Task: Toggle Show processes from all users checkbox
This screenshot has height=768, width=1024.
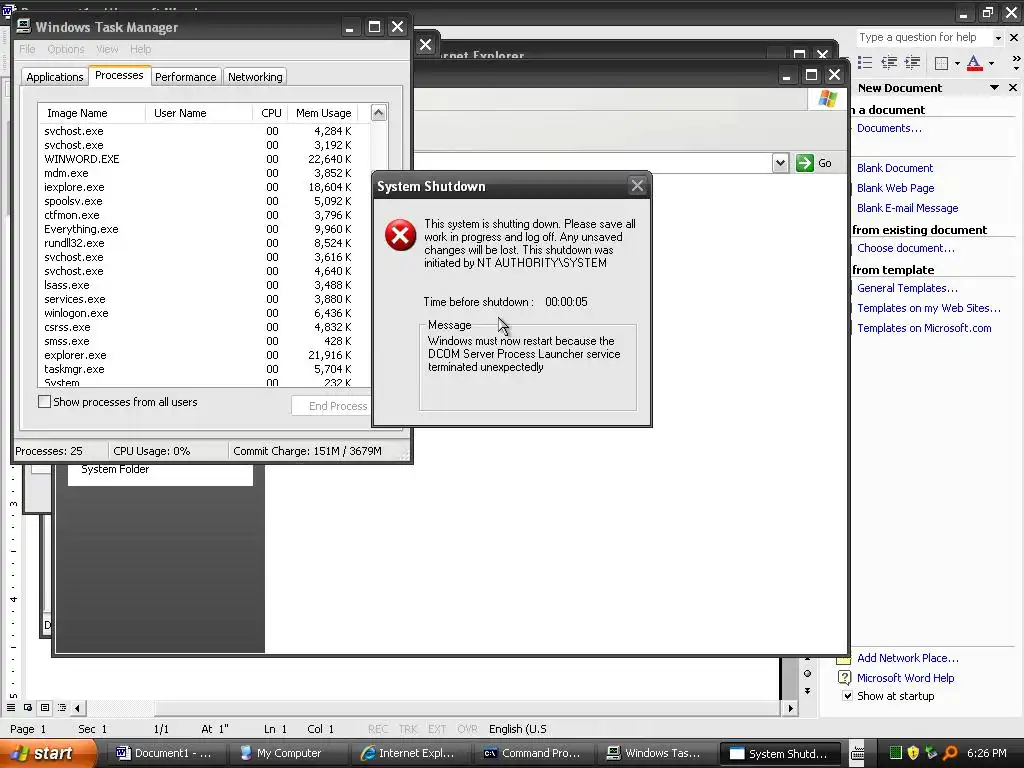Action: click(x=44, y=402)
